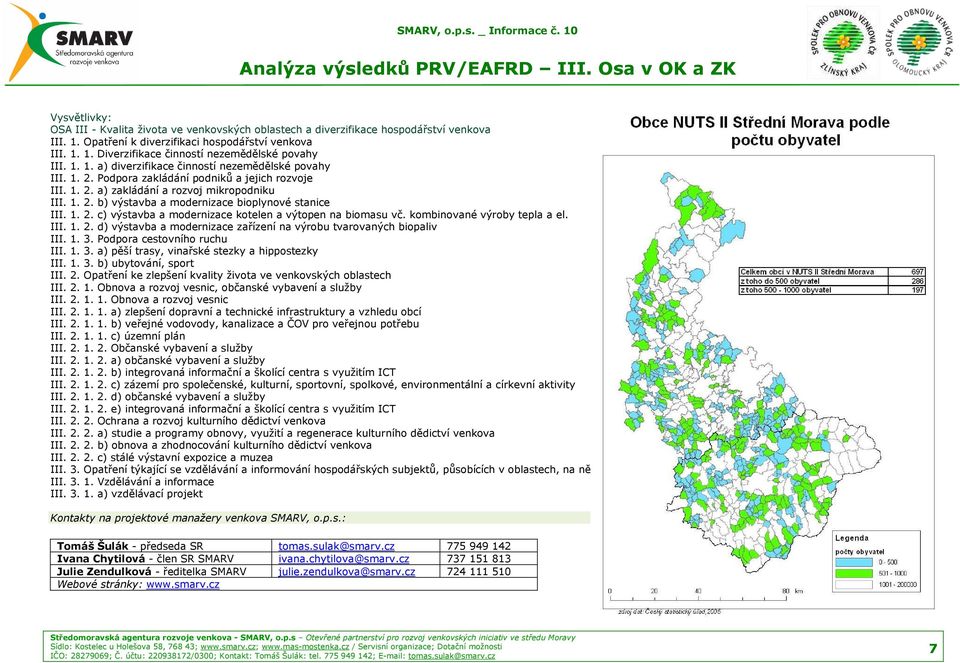Open the www.mas-mostenka.cz footer link
Screen dimensions: 960x663
pyautogui.click(x=305, y=646)
